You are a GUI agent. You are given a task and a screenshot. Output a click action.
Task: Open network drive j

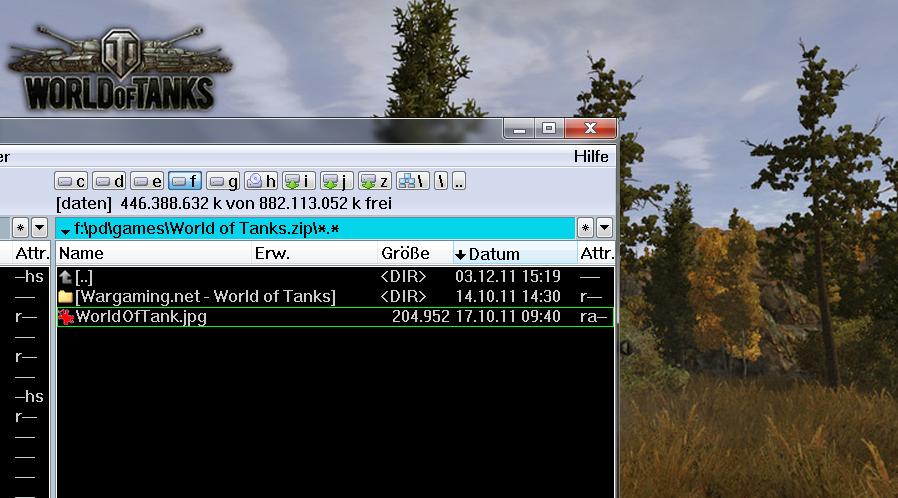tap(336, 181)
